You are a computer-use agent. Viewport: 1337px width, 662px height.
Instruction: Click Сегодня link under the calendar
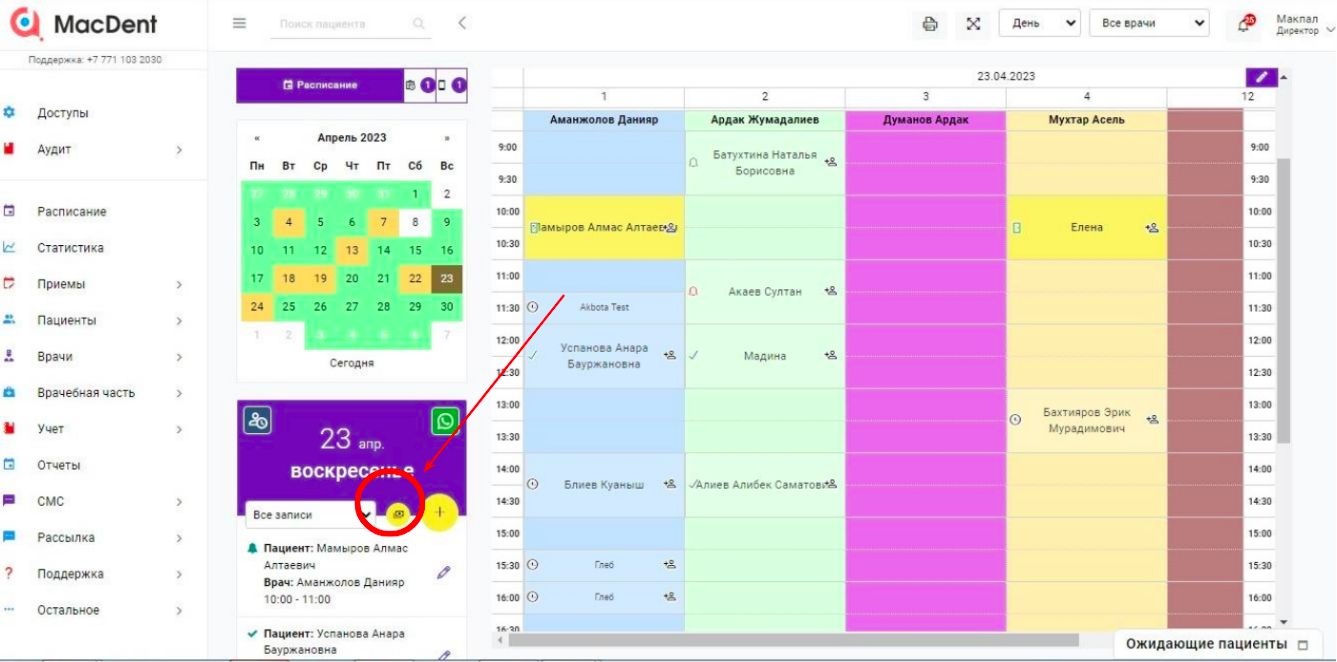352,363
